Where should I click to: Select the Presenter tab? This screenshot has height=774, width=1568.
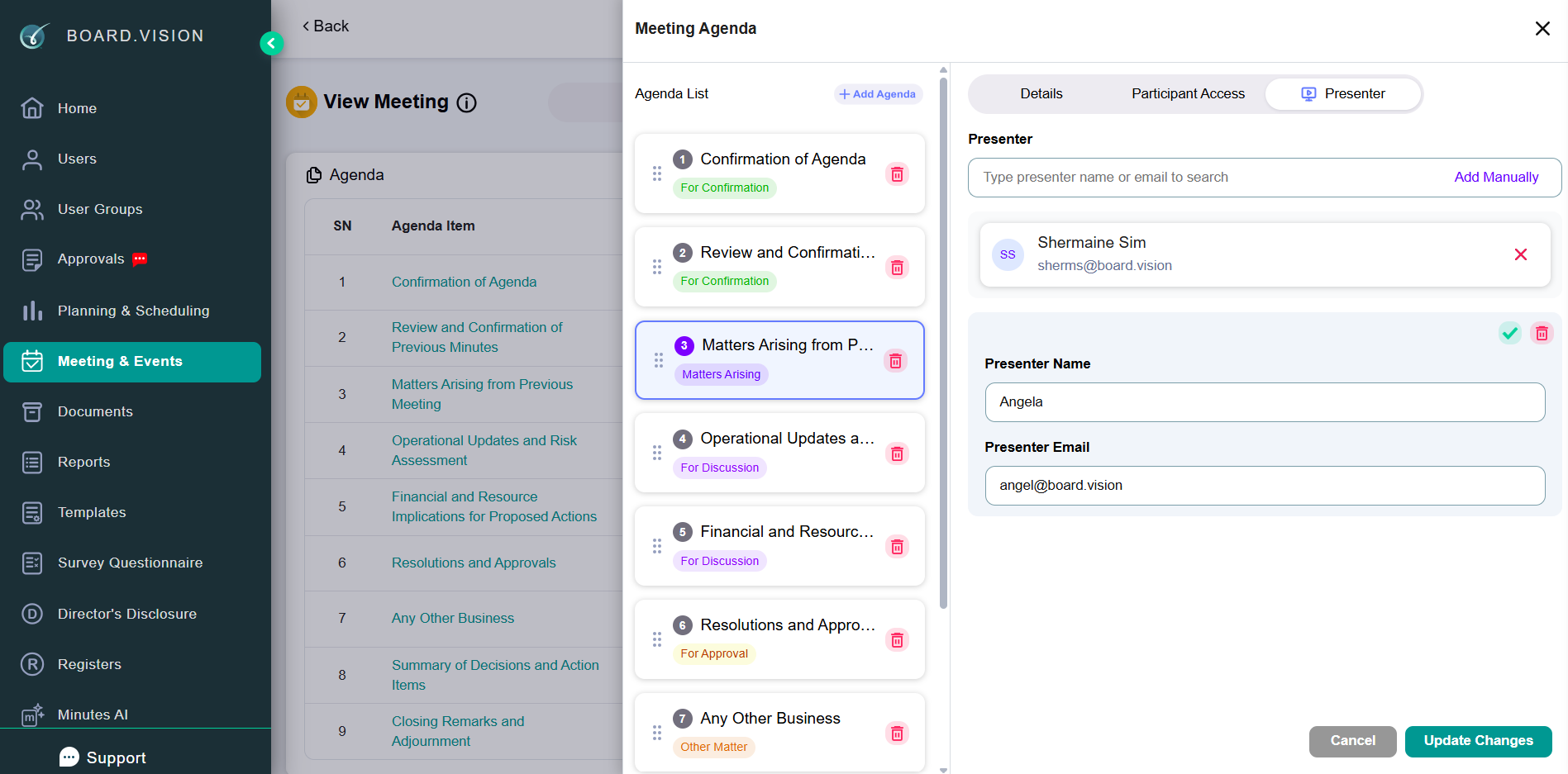click(1343, 94)
